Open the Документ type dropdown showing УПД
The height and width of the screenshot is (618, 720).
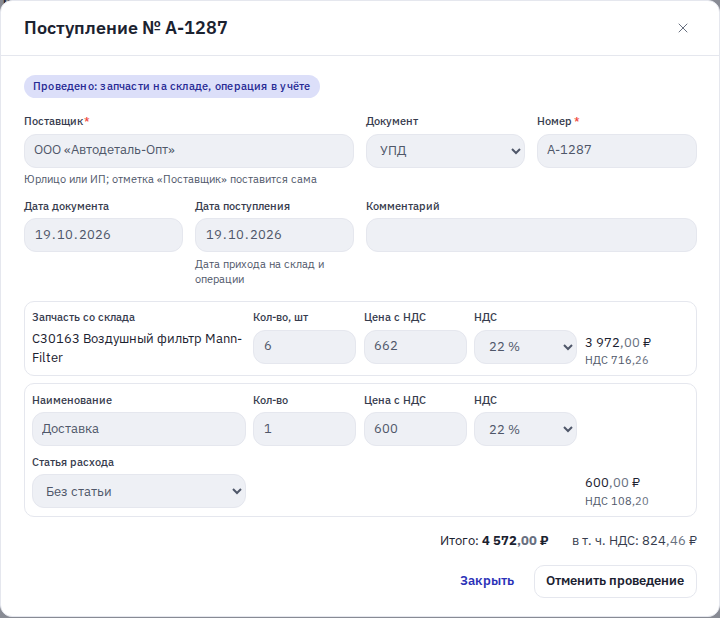point(445,151)
